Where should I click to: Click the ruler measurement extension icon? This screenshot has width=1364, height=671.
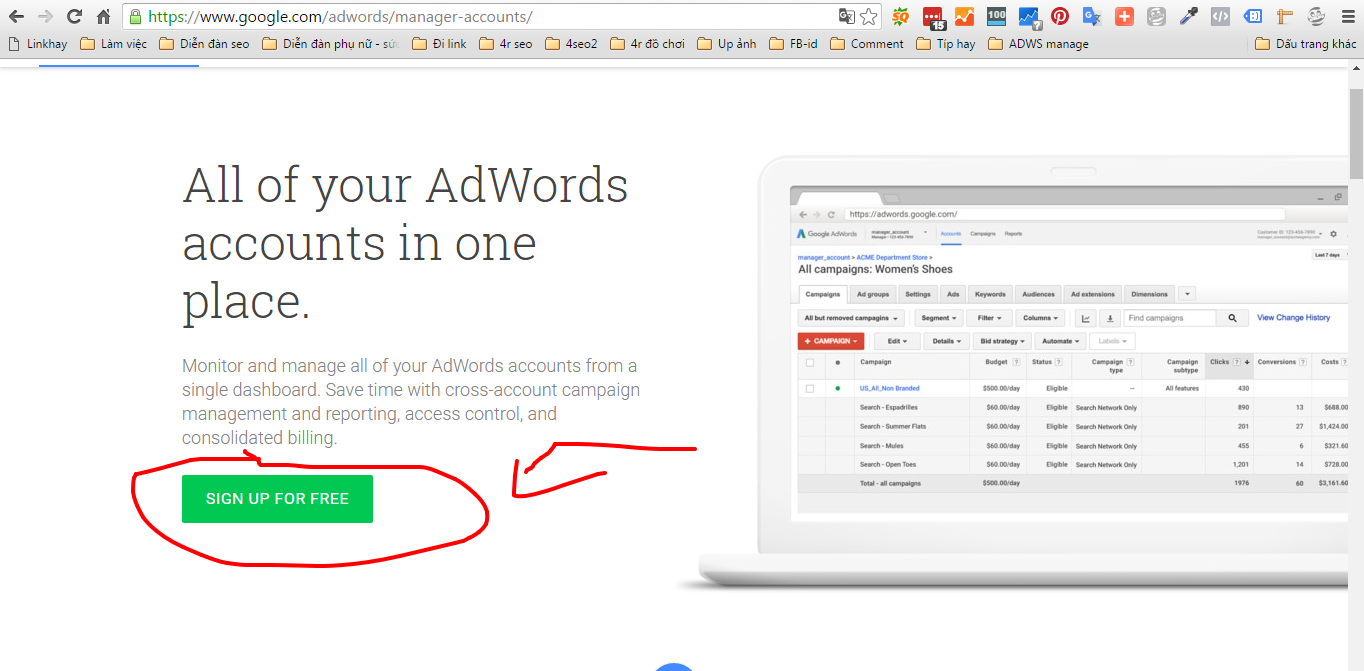pos(1284,16)
